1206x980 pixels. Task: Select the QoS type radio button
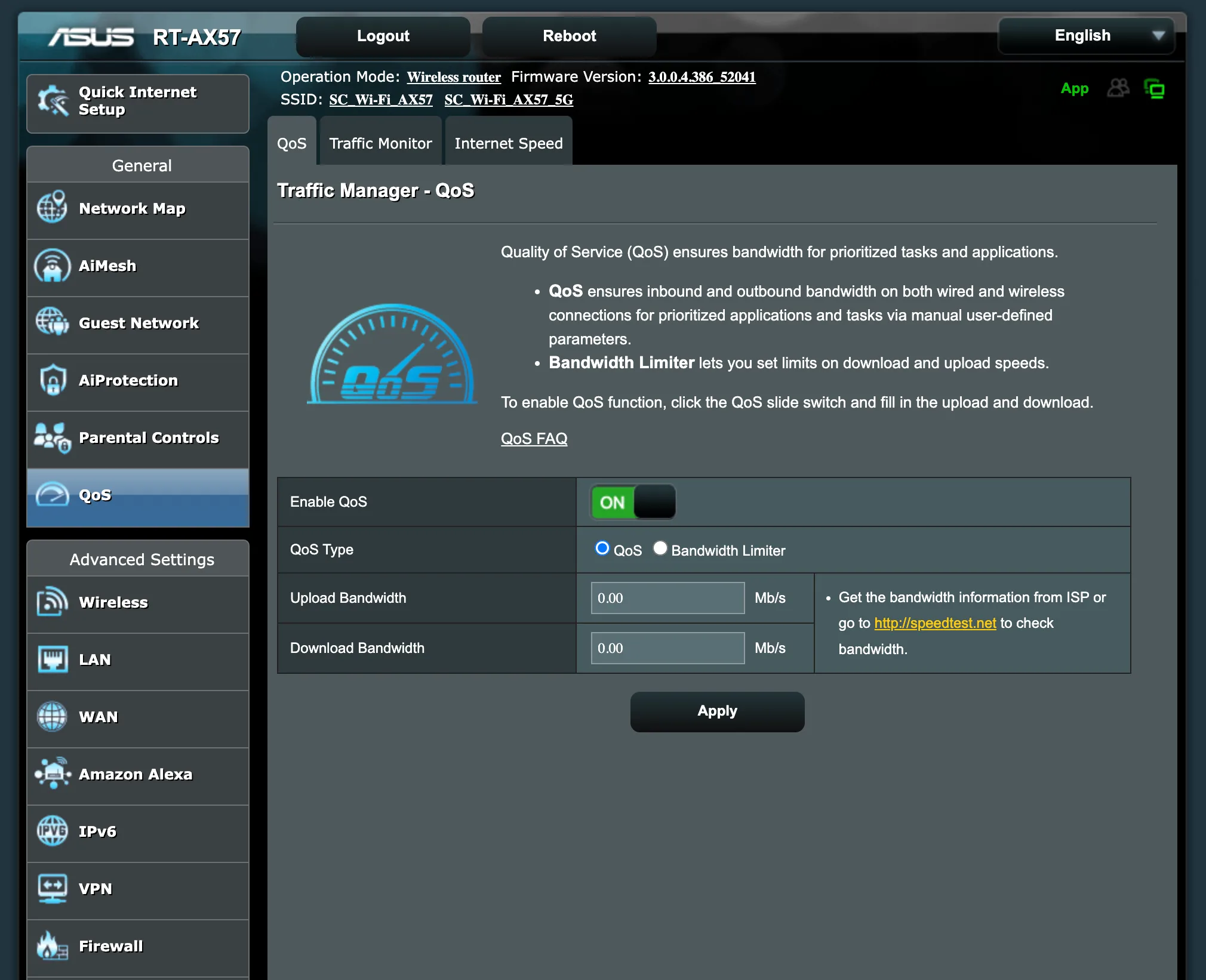click(x=602, y=548)
